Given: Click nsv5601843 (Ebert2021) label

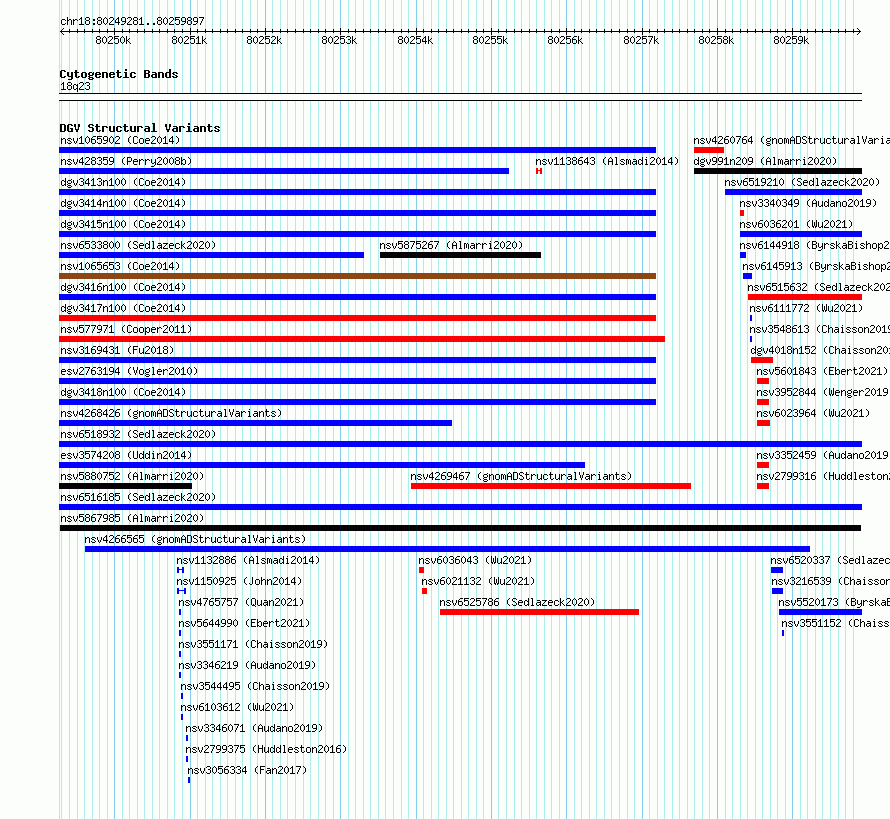Looking at the screenshot, I should 822,371.
